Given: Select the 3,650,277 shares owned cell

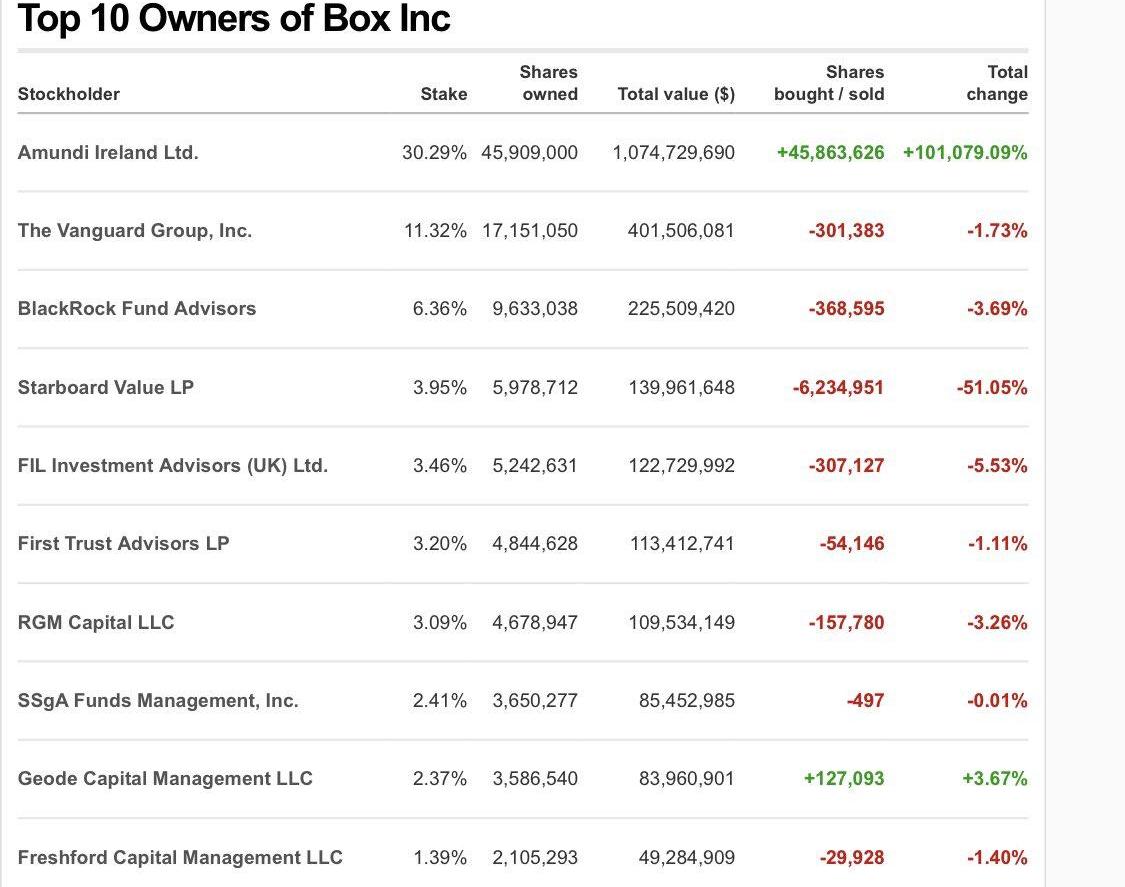Looking at the screenshot, I should click(x=535, y=700).
